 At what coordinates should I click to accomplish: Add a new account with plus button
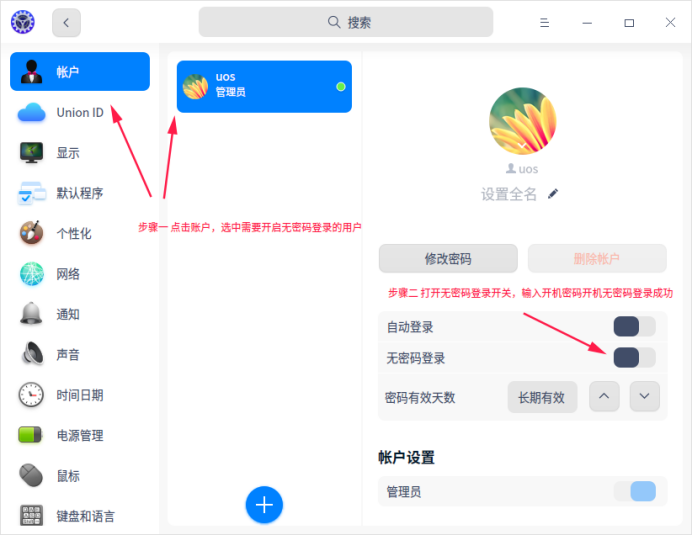pyautogui.click(x=264, y=505)
